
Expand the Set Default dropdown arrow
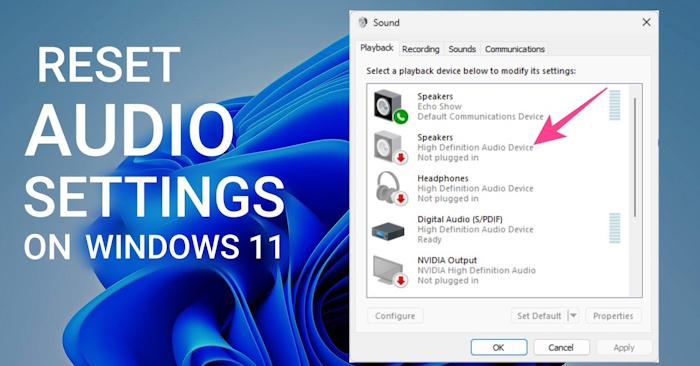[573, 316]
